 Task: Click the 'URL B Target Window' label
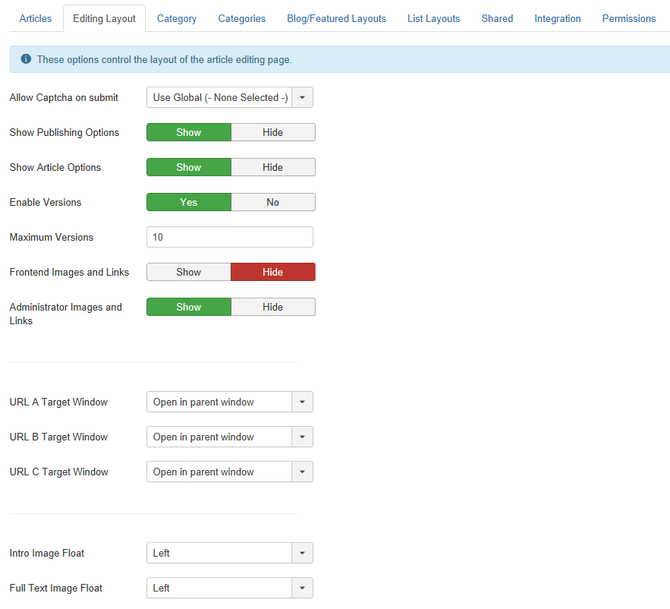click(59, 437)
